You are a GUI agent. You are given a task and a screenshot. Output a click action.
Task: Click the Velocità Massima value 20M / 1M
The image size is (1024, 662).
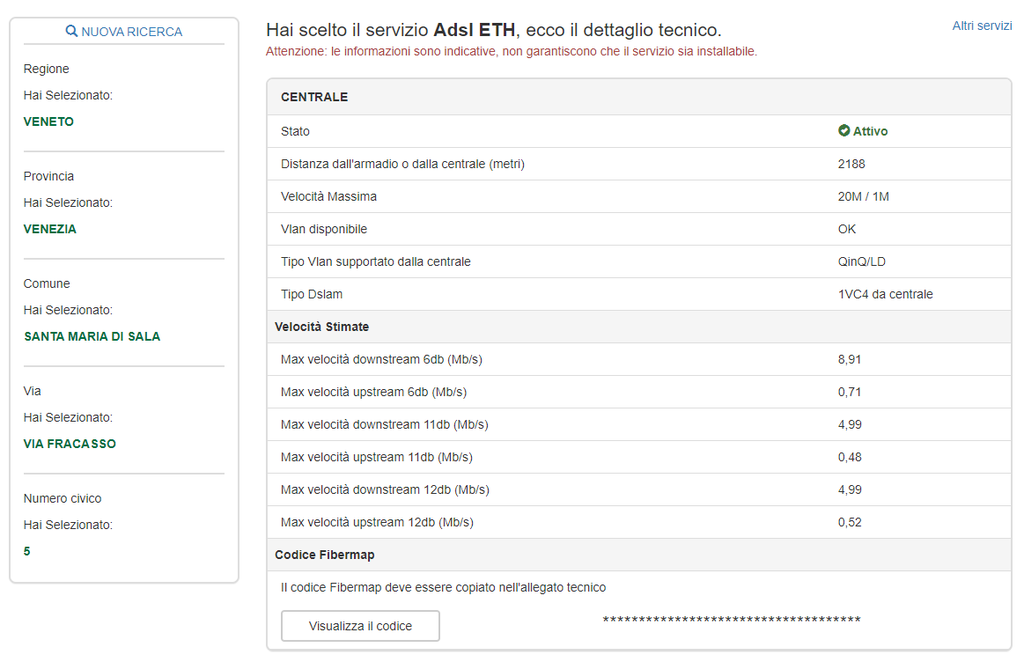point(863,197)
